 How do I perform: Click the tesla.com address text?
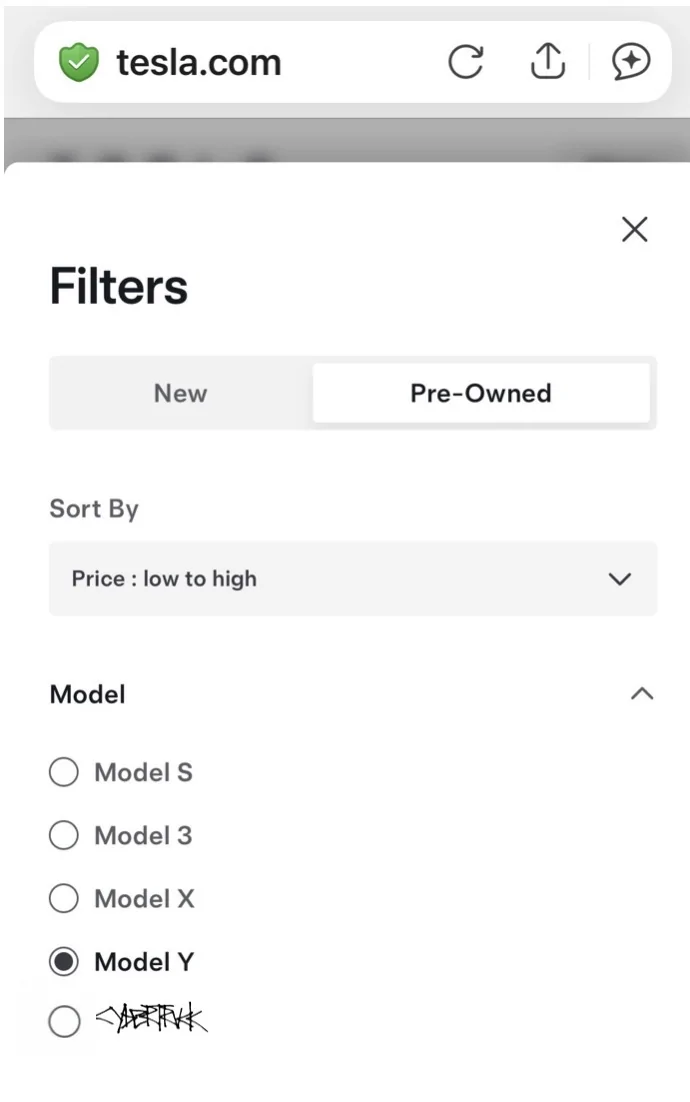[x=199, y=63]
